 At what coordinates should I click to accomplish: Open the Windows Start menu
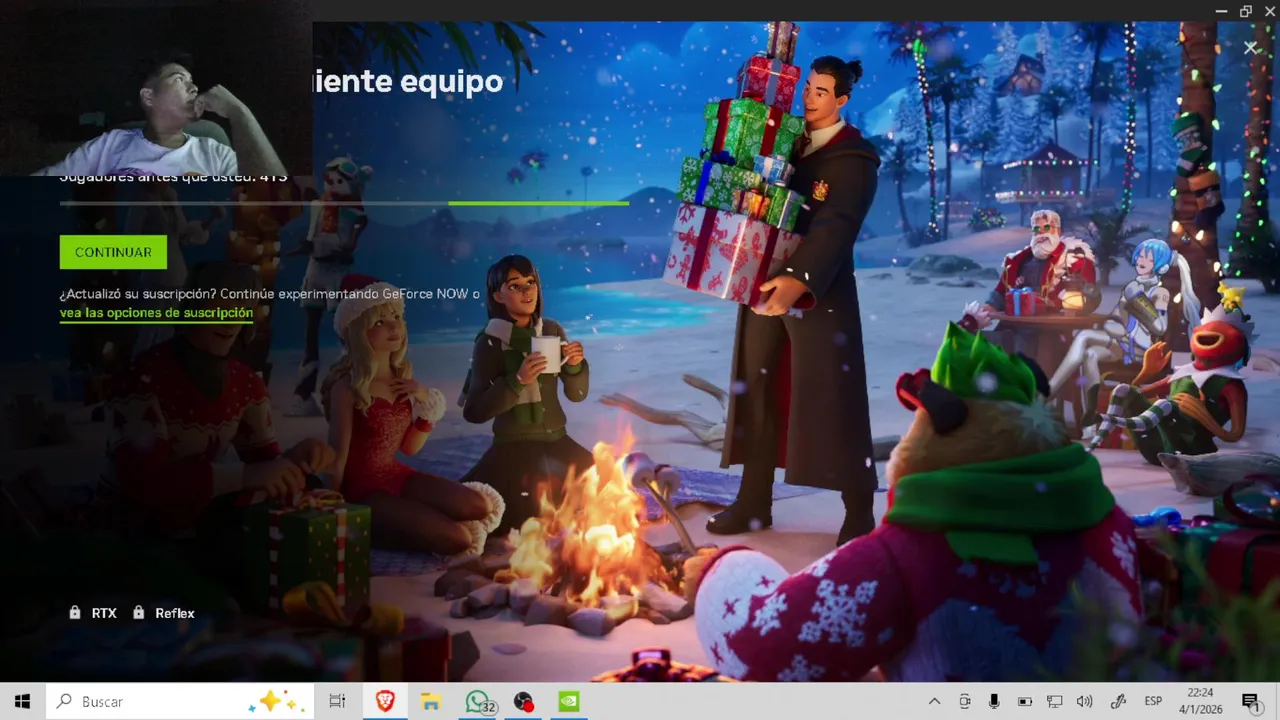(x=22, y=702)
